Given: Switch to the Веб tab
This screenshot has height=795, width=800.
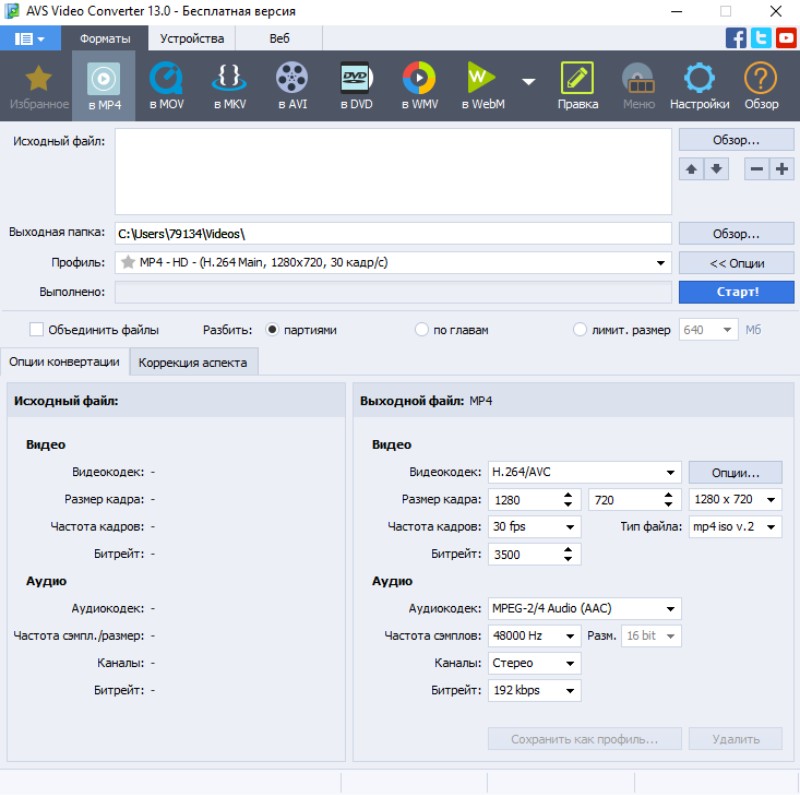Looking at the screenshot, I should [x=279, y=38].
